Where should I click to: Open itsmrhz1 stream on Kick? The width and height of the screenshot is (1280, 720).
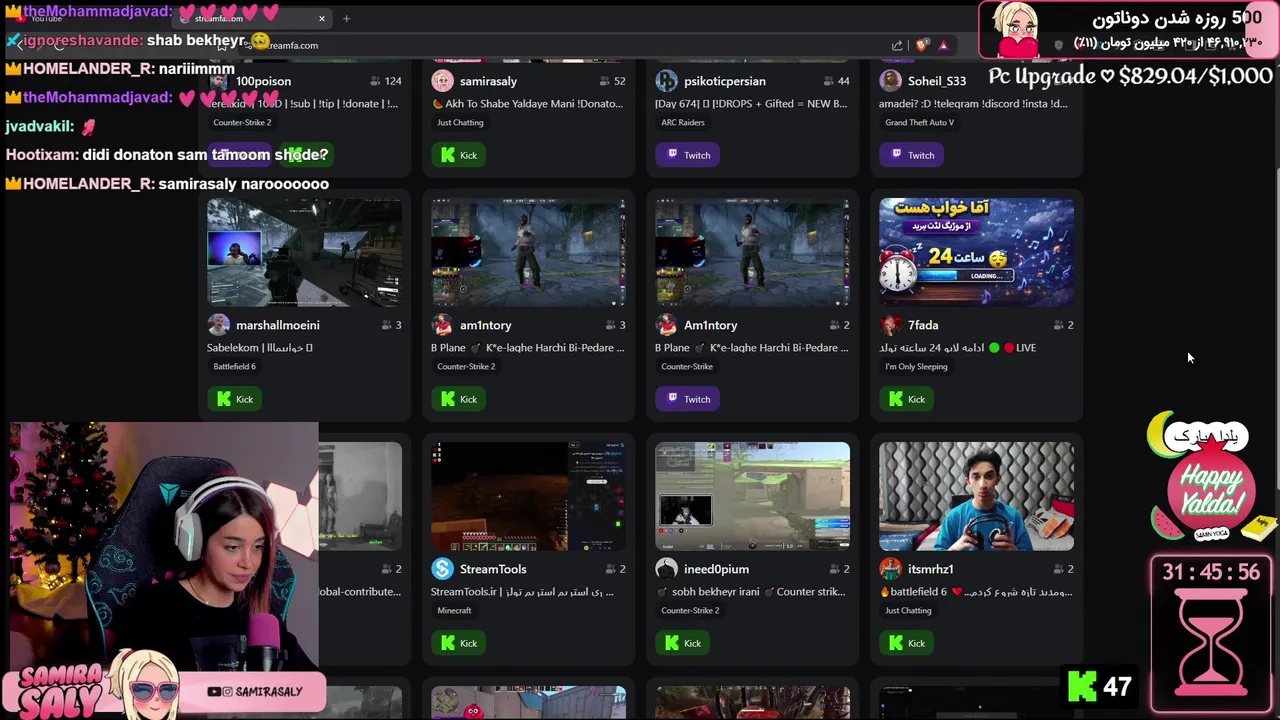pyautogui.click(x=907, y=643)
